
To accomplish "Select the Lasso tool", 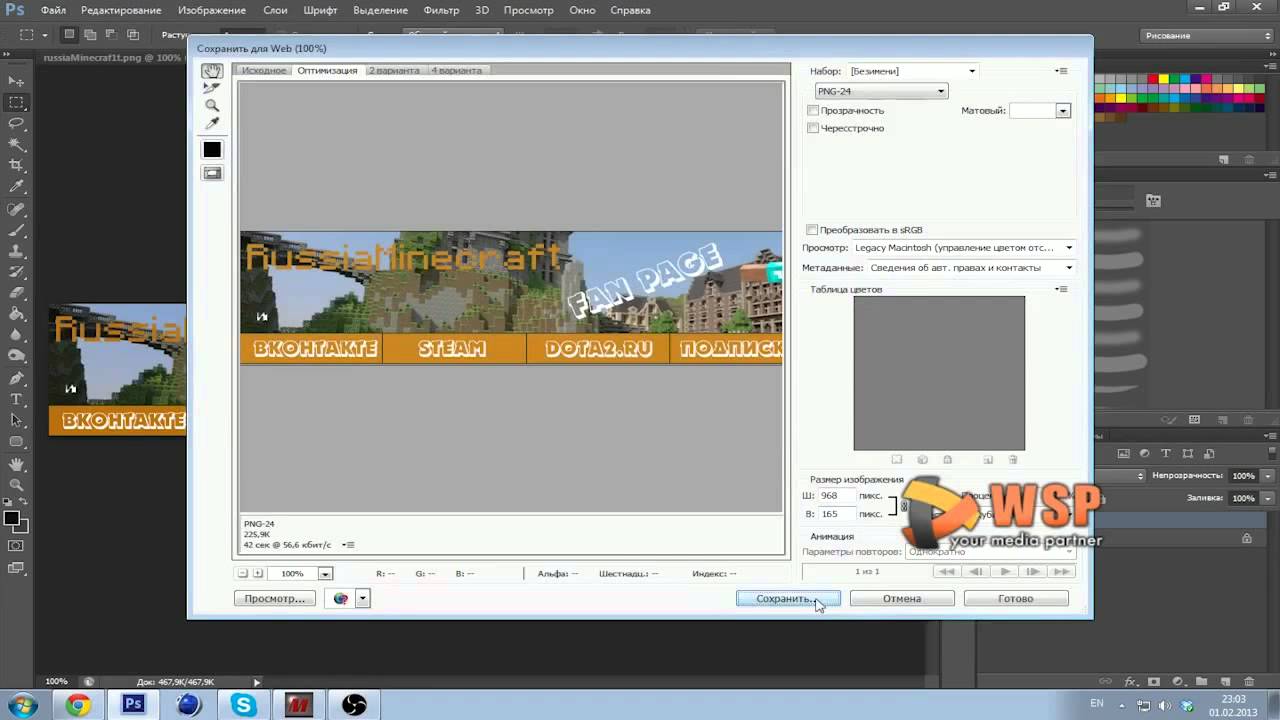I will click(16, 123).
